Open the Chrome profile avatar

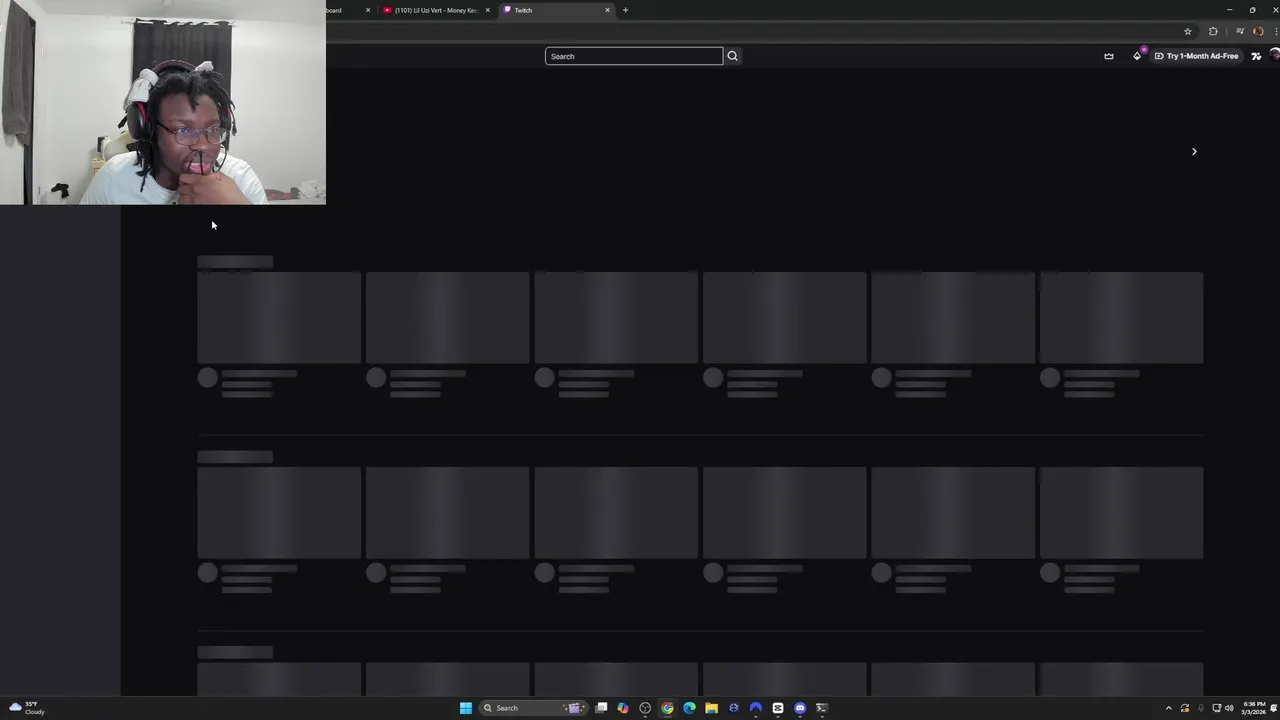pyautogui.click(x=1258, y=31)
